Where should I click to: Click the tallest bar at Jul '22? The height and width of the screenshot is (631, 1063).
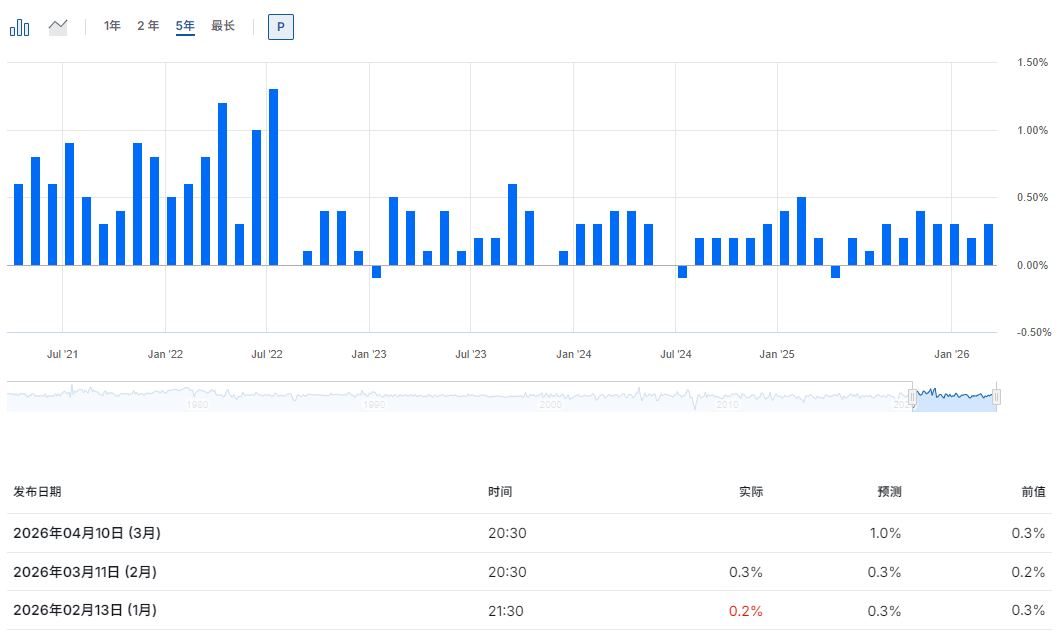tap(273, 177)
